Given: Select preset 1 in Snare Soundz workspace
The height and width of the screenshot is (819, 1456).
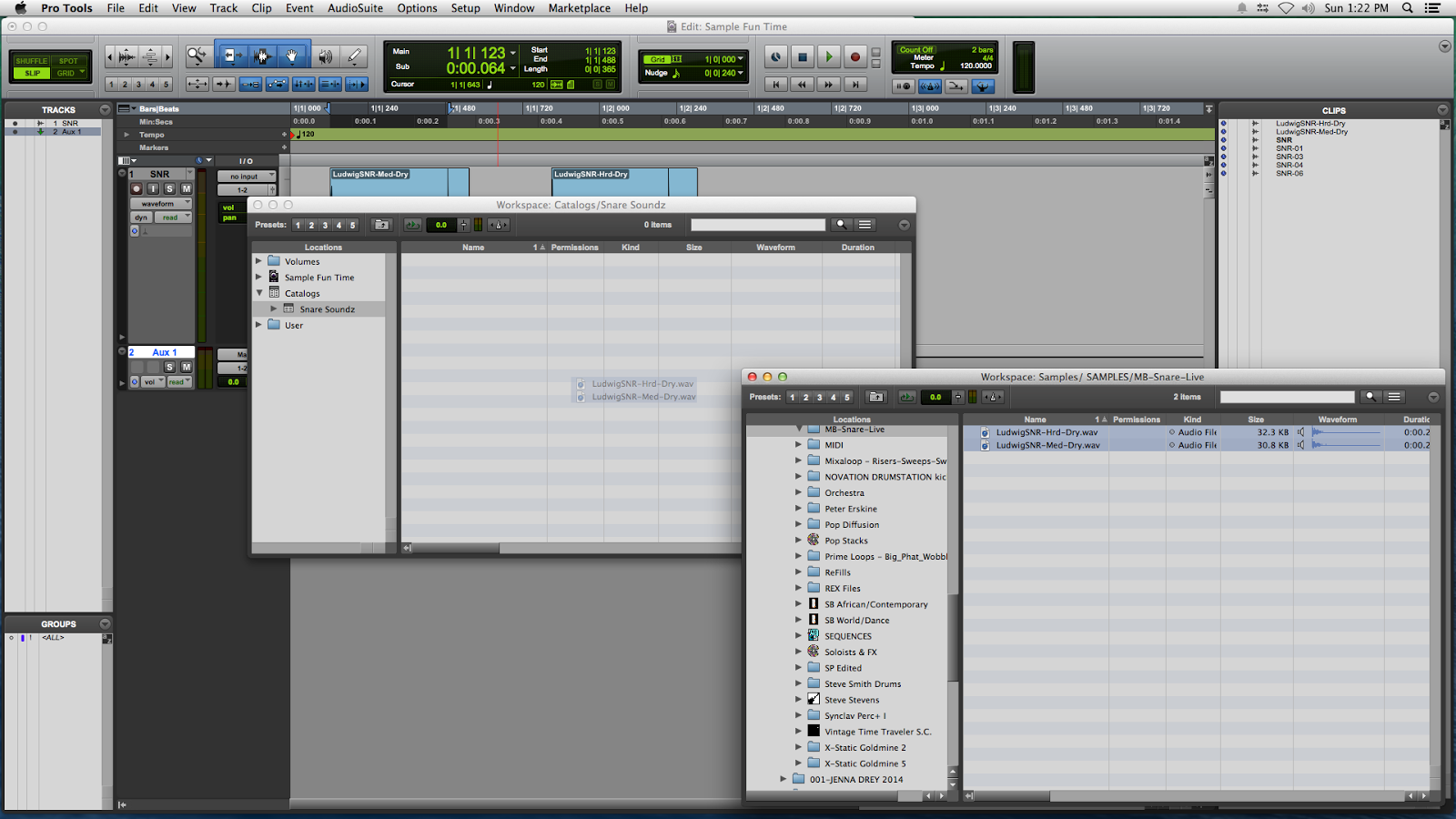Looking at the screenshot, I should pyautogui.click(x=298, y=225).
